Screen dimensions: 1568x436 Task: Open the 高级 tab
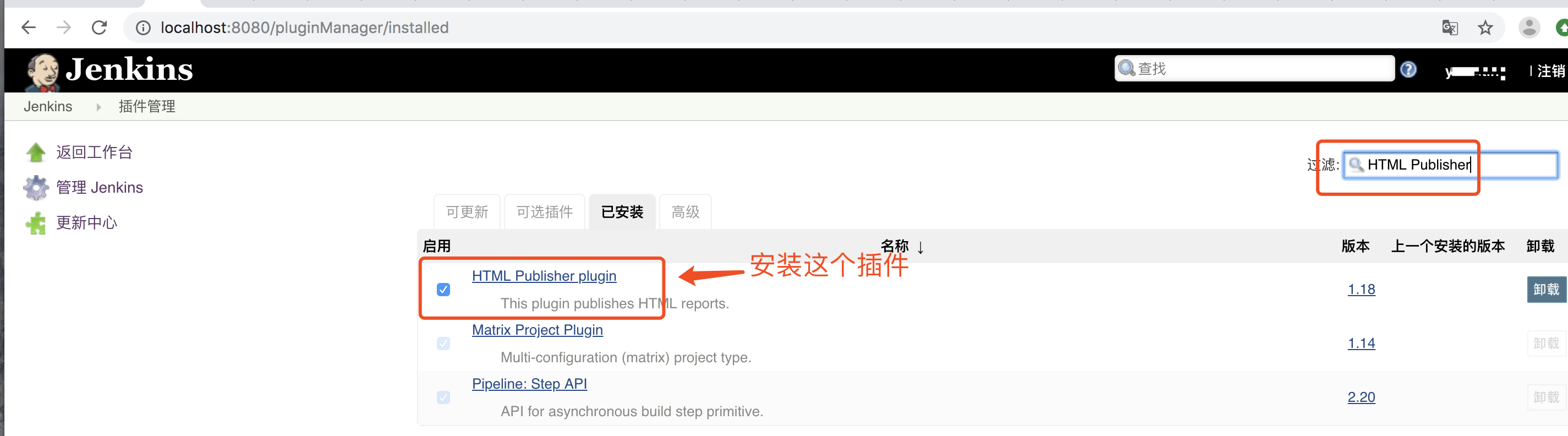686,212
